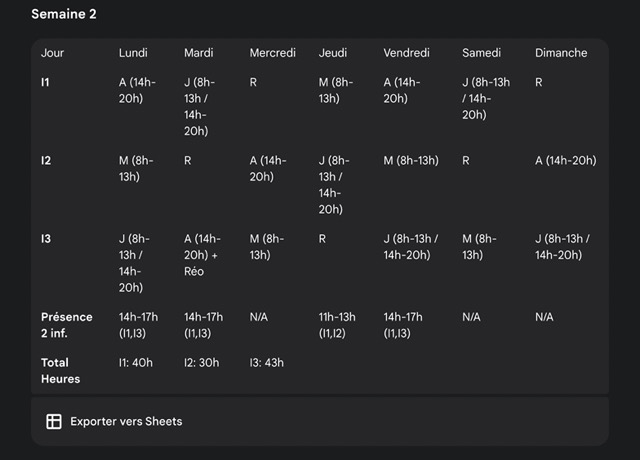
Task: Select the I2: 30h total cell
Action: (202, 363)
